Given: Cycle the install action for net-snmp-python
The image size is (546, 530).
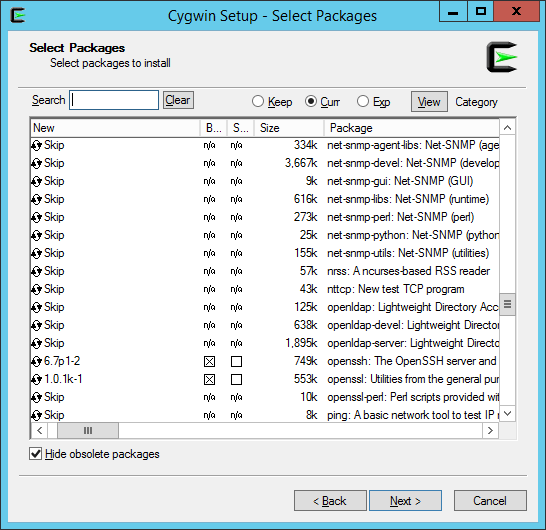Looking at the screenshot, I should tap(37, 235).
